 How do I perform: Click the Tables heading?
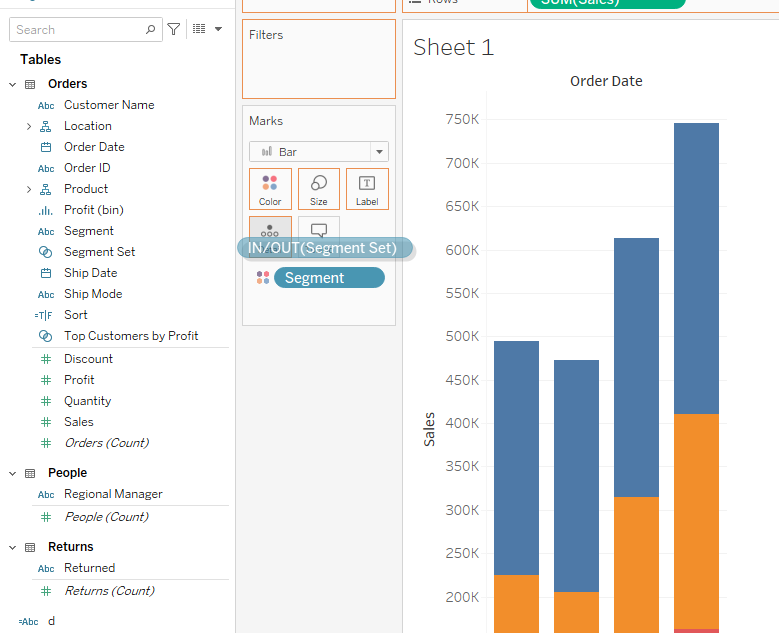click(x=40, y=60)
